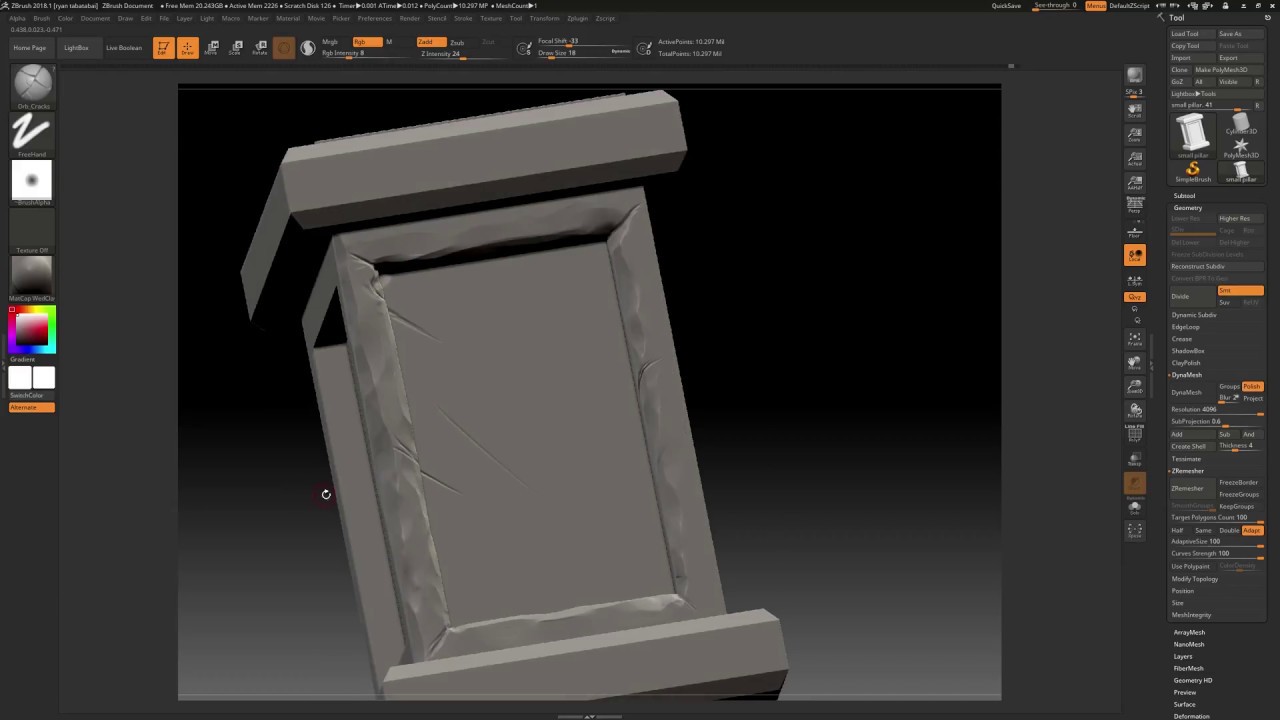
Task: Toggle the Transp transparency icon
Action: [1134, 459]
